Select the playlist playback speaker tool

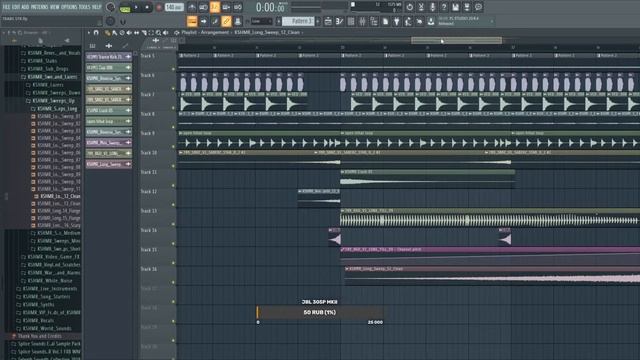(x=166, y=33)
